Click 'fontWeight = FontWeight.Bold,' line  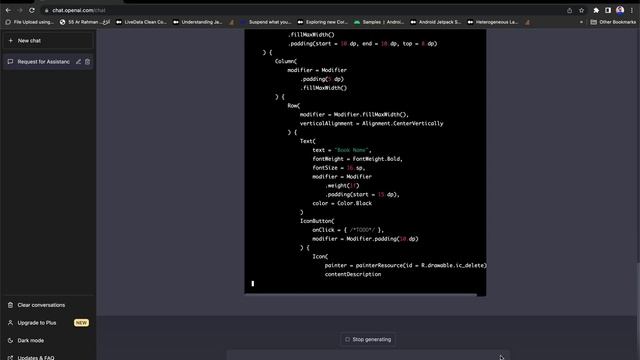(x=358, y=159)
